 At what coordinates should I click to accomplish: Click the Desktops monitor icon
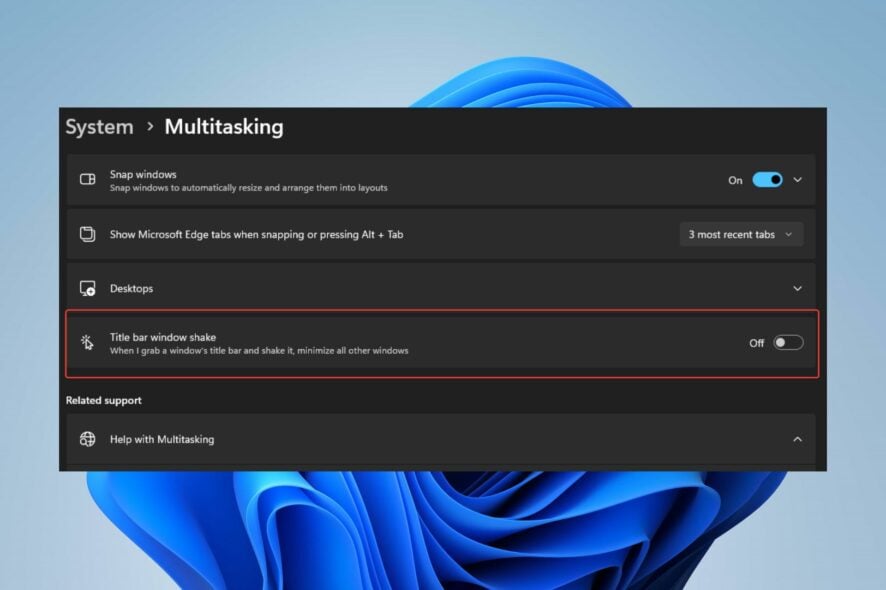88,288
